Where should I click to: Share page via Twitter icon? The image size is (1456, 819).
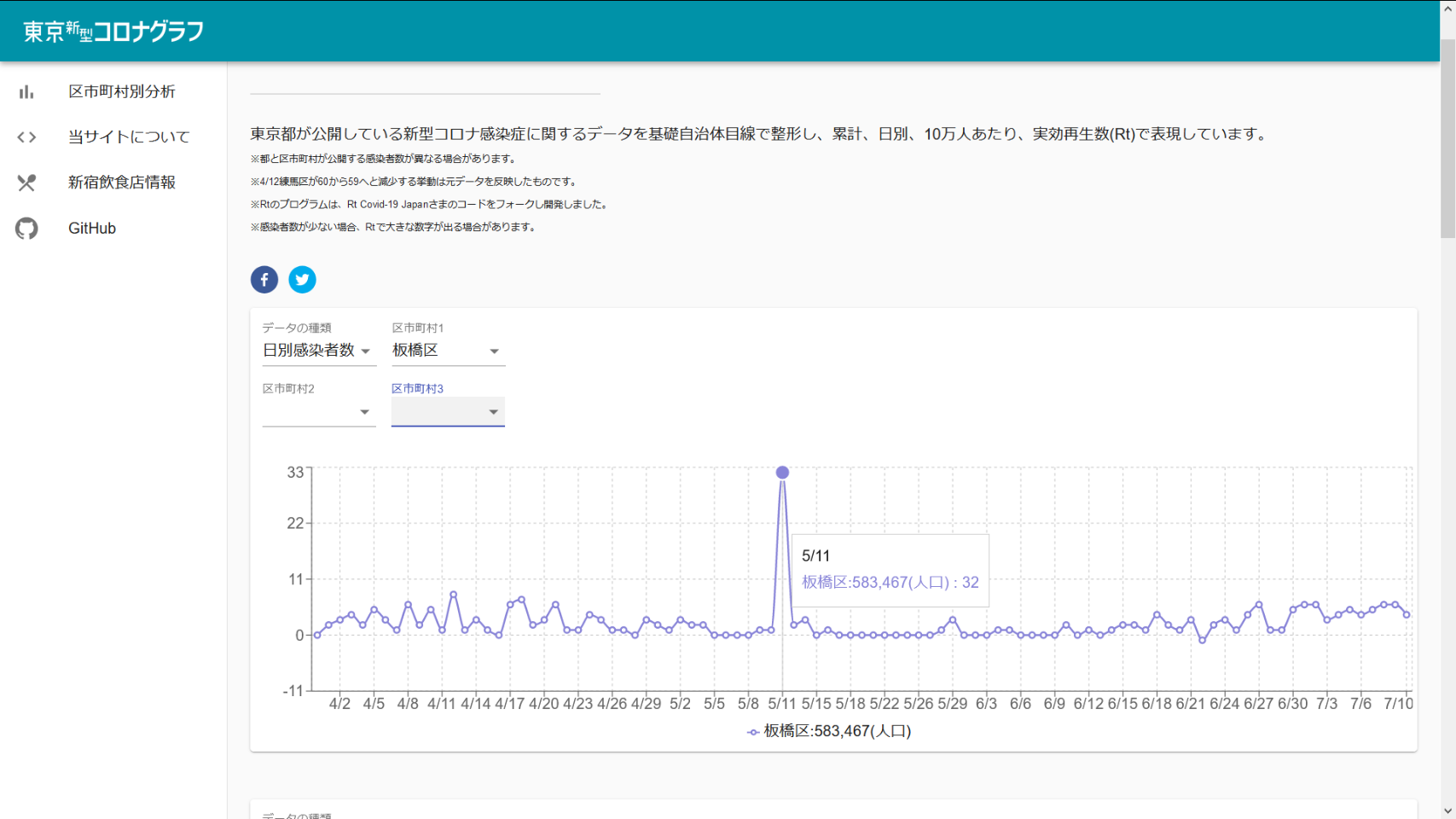[x=302, y=280]
